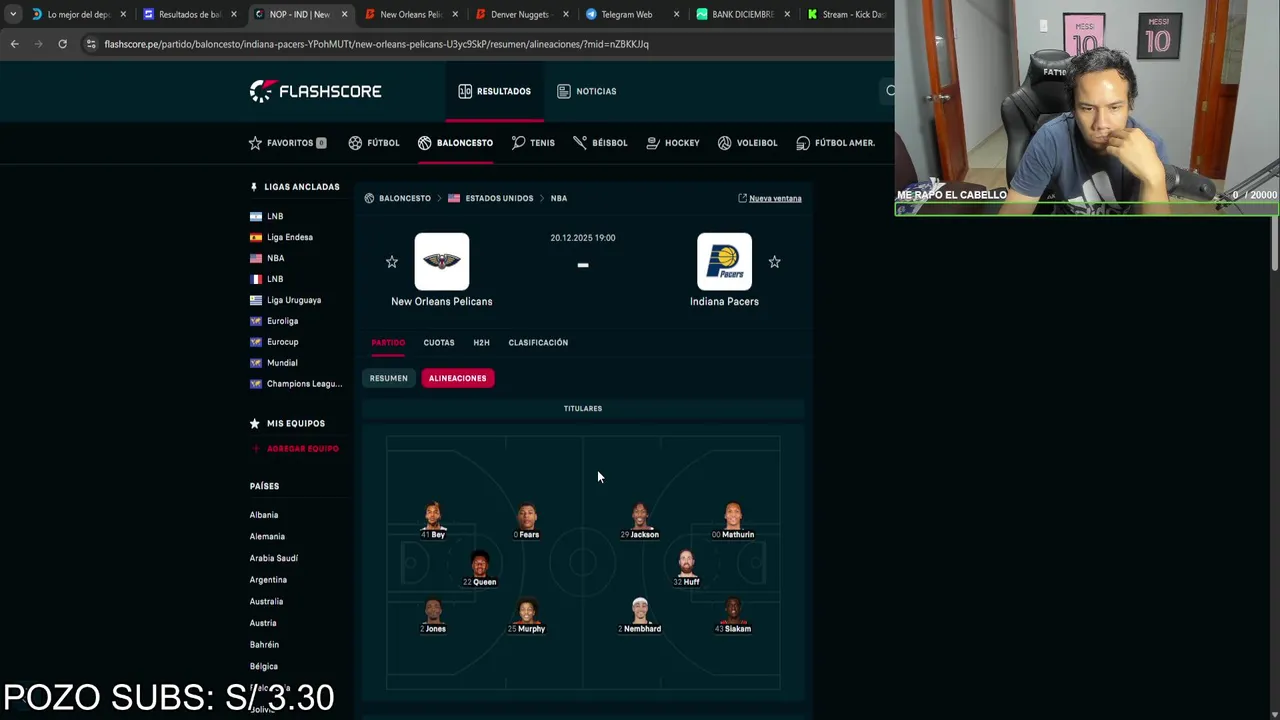Select Albania in countries list
The image size is (1280, 720).
264,515
